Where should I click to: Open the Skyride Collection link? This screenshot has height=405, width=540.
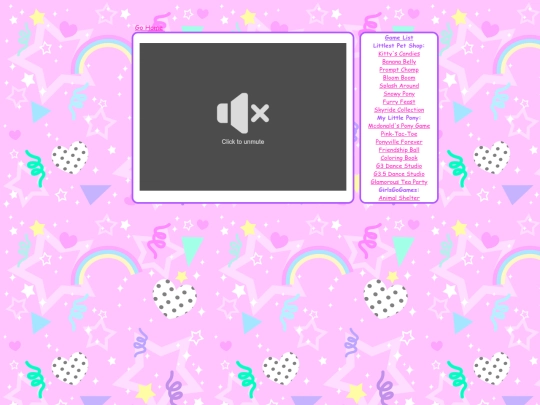coord(399,110)
